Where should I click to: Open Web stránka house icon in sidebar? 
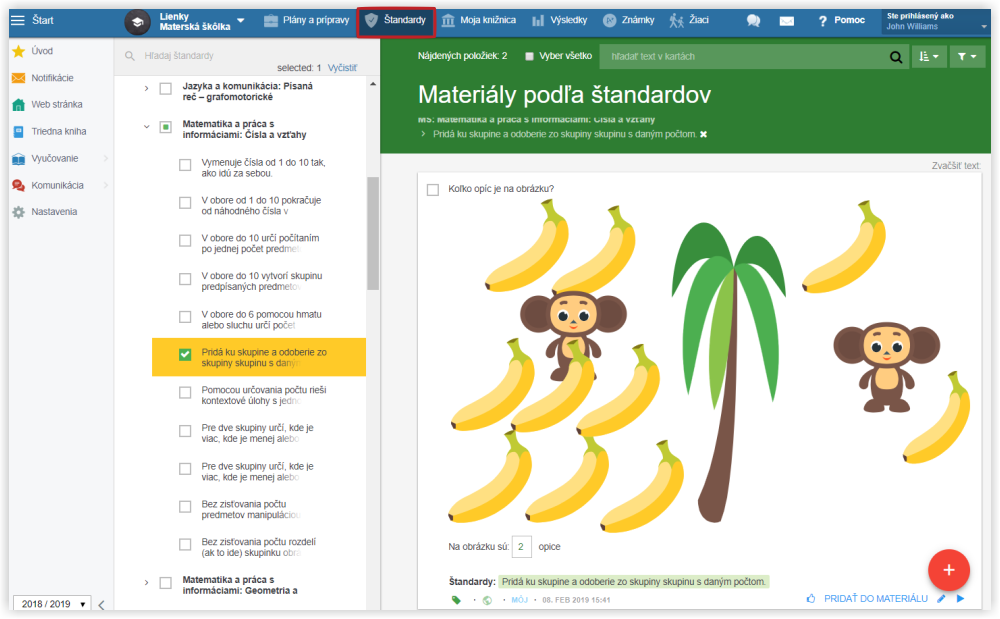tap(18, 105)
